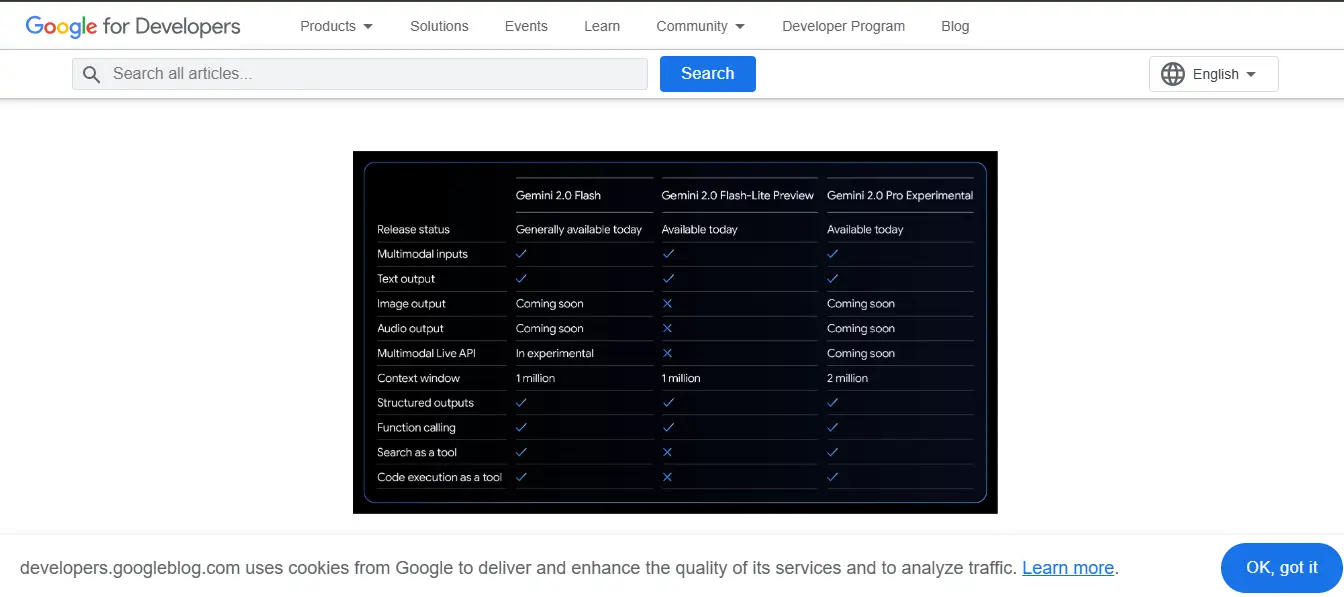1344x597 pixels.
Task: Expand the Community dropdown menu
Action: (x=701, y=26)
